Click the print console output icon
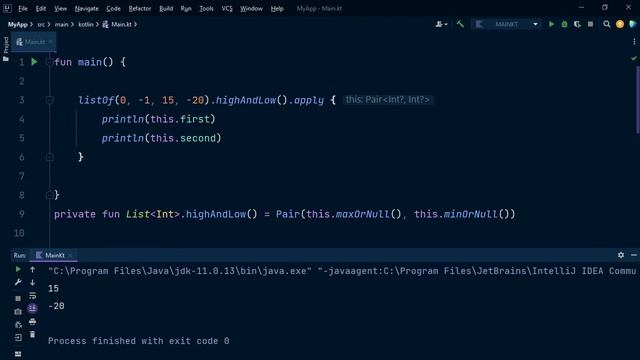This screenshot has height=360, width=640. (32, 322)
